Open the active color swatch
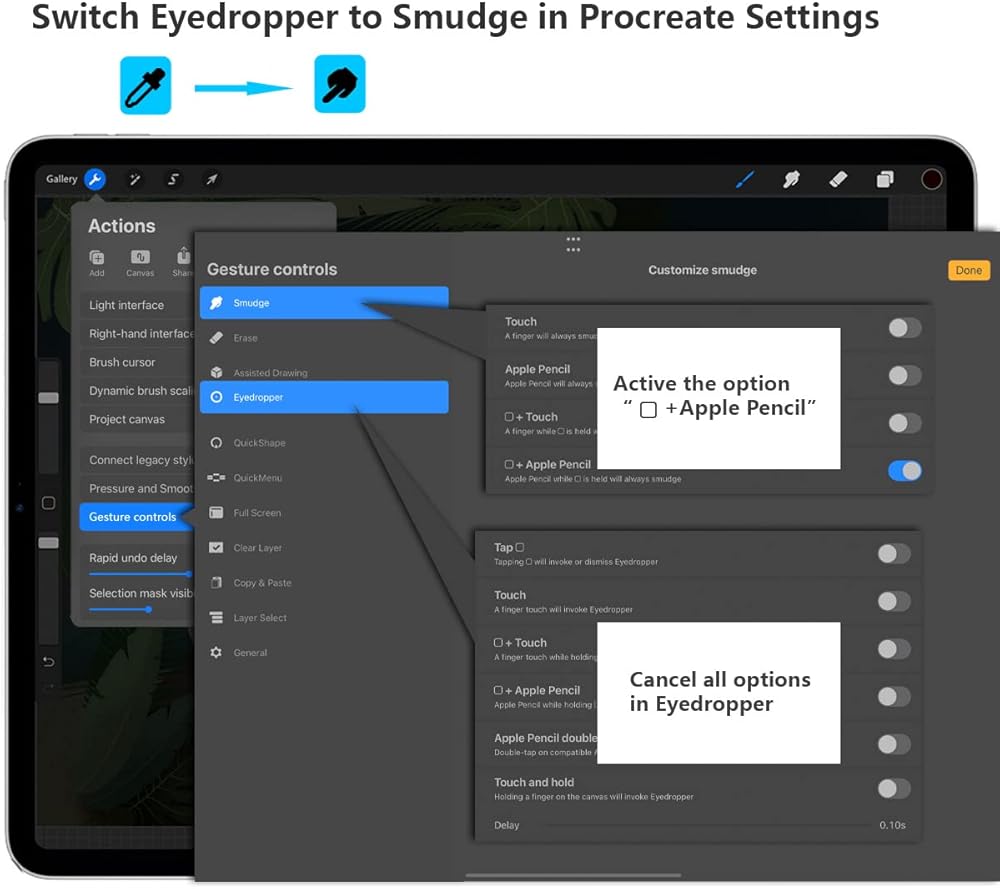The height and width of the screenshot is (889, 1000). coord(932,179)
